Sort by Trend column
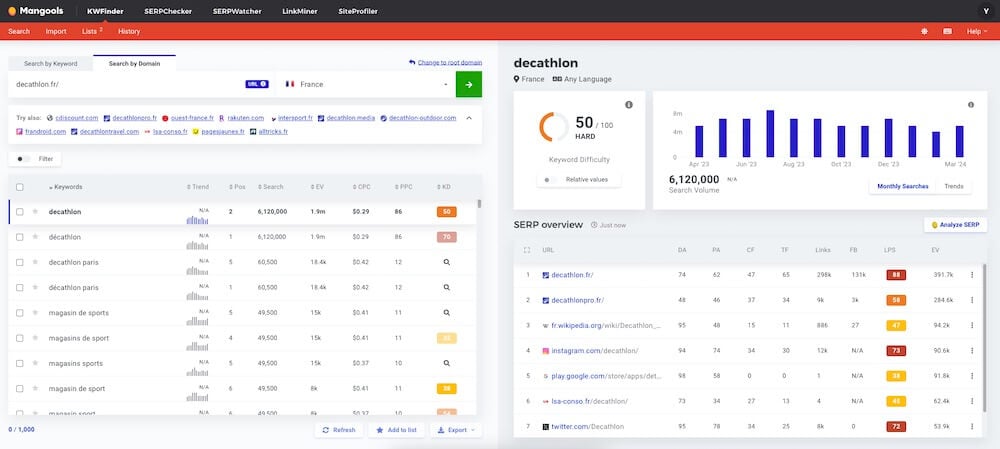The height and width of the screenshot is (449, 1000). pyautogui.click(x=198, y=187)
